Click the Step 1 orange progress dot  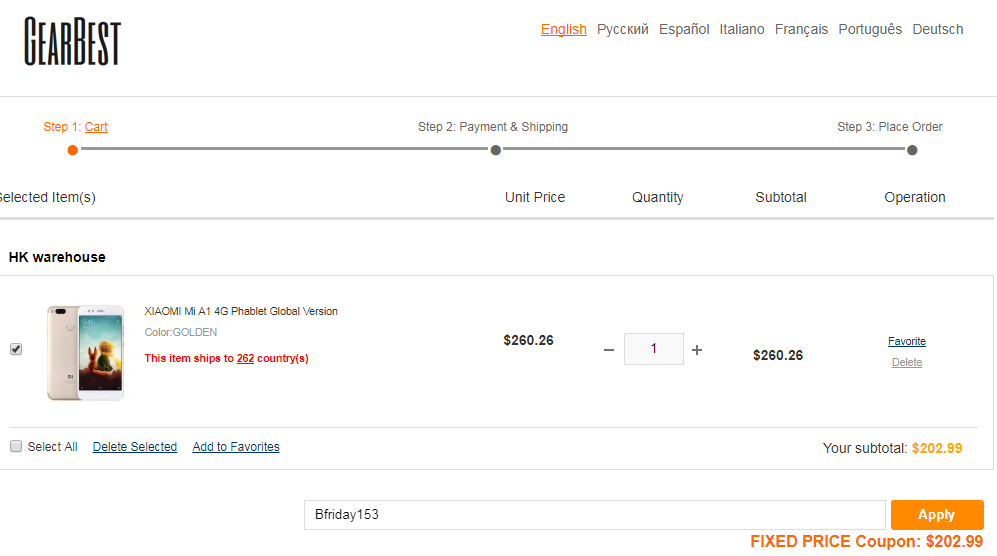pos(72,150)
